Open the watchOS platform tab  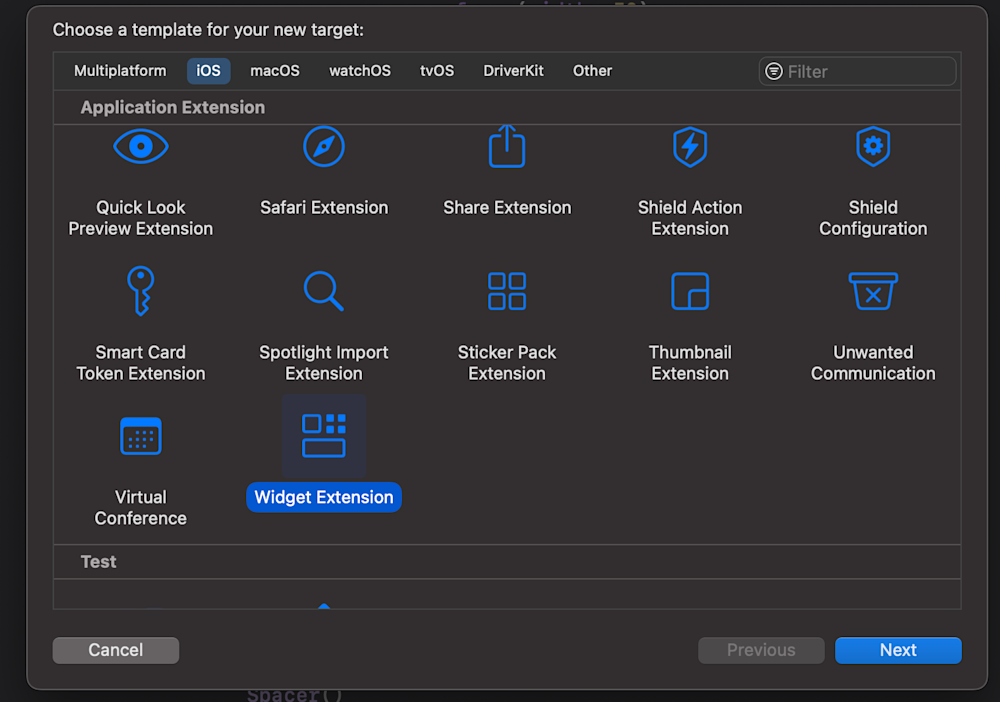pyautogui.click(x=360, y=71)
